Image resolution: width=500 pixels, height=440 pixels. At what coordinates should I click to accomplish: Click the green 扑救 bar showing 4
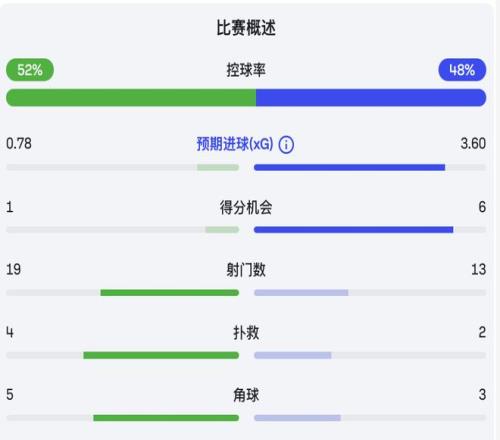click(161, 355)
